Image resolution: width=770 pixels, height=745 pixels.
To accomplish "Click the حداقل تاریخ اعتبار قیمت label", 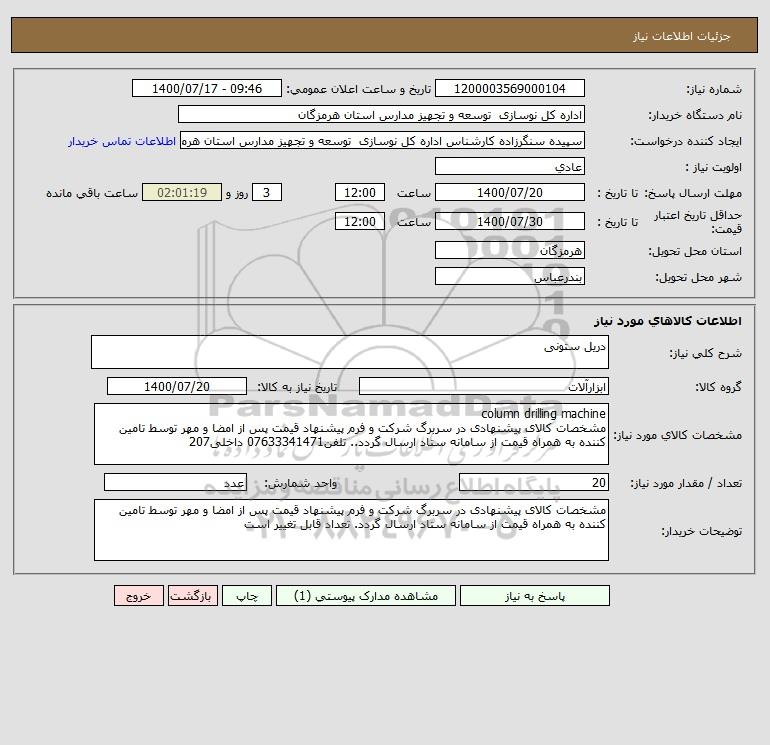I will (x=698, y=222).
